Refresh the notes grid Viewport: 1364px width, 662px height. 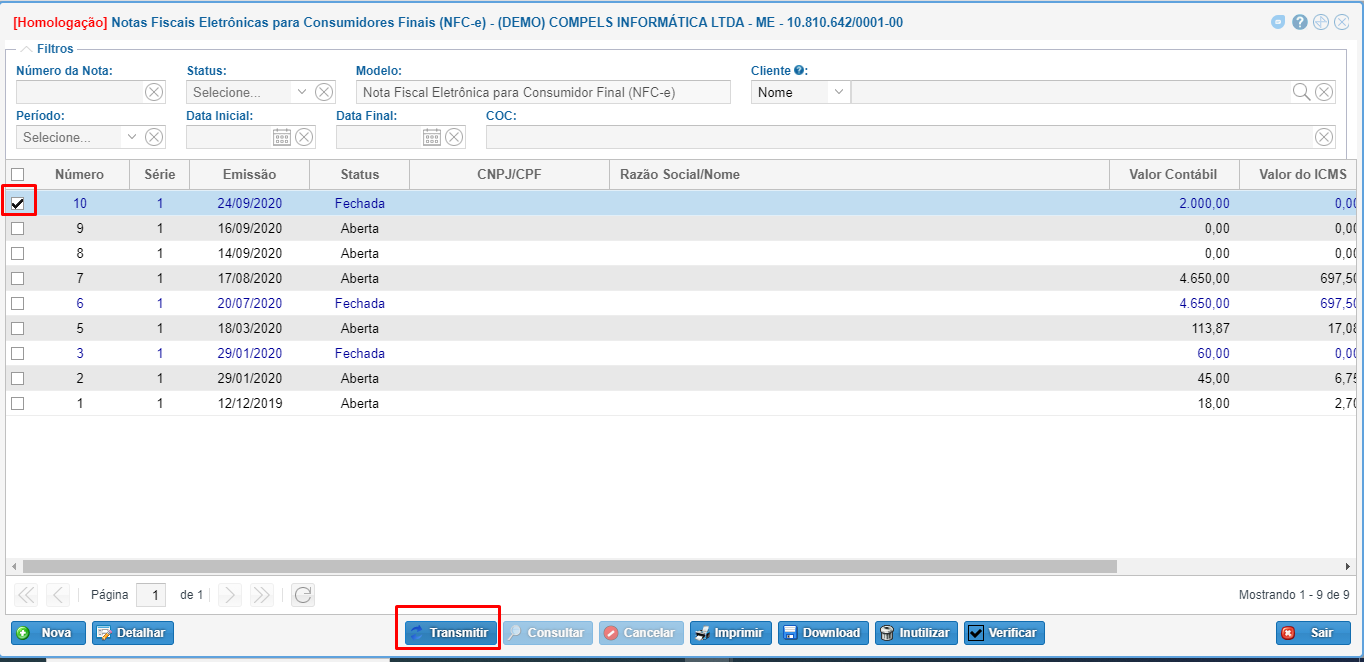(303, 595)
